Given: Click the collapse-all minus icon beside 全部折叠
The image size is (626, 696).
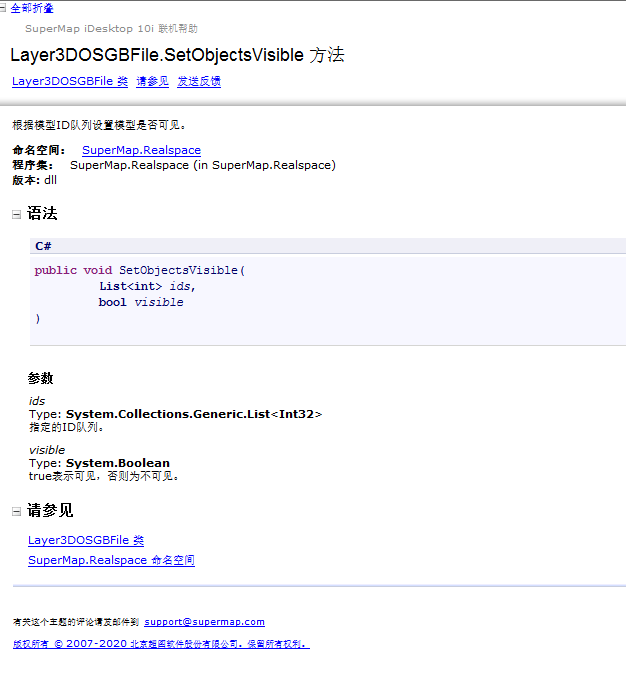Looking at the screenshot, I should click(x=3, y=8).
